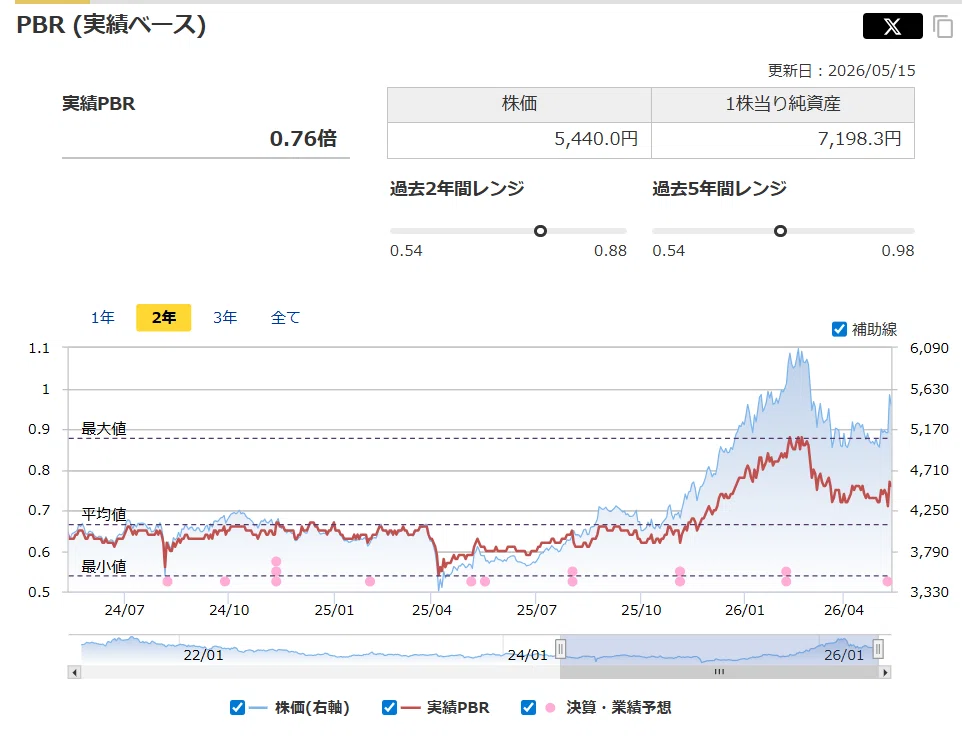Click the horizontal scrollbar thumb
969x750 pixels.
pos(719,672)
